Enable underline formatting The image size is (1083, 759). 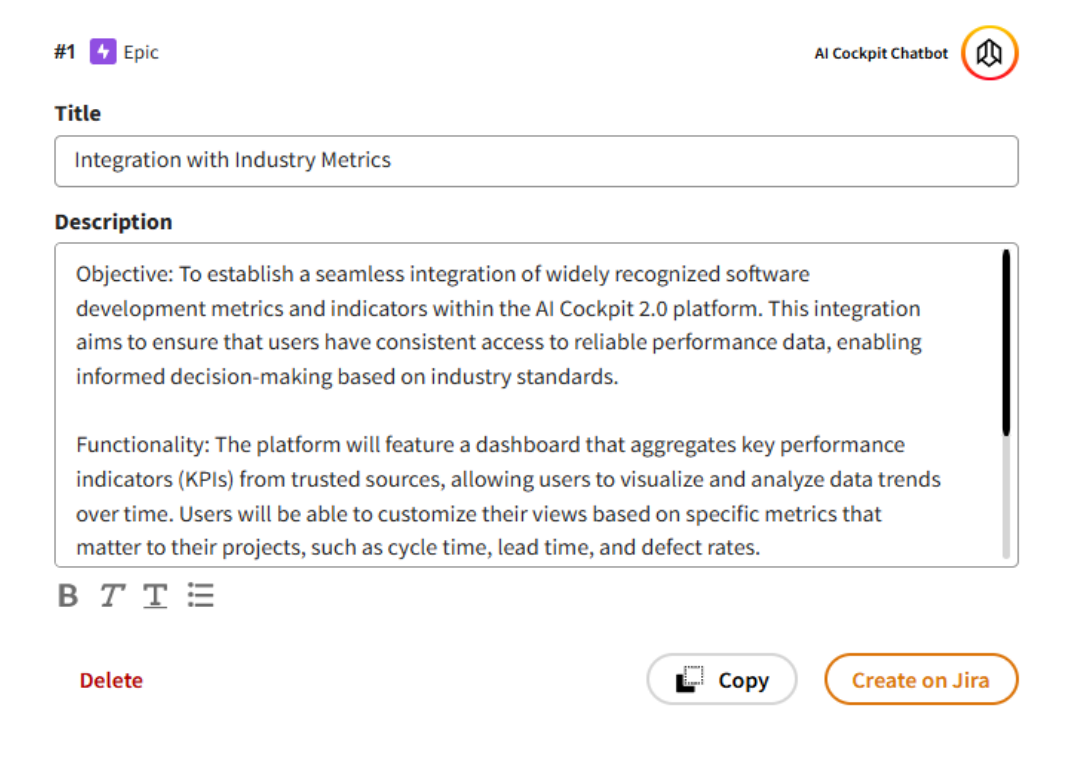[x=154, y=597]
